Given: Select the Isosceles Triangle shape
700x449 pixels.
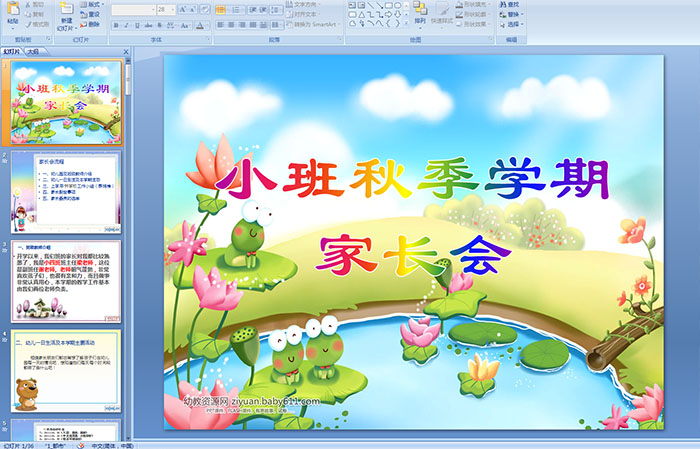Looking at the screenshot, I should tap(362, 15).
